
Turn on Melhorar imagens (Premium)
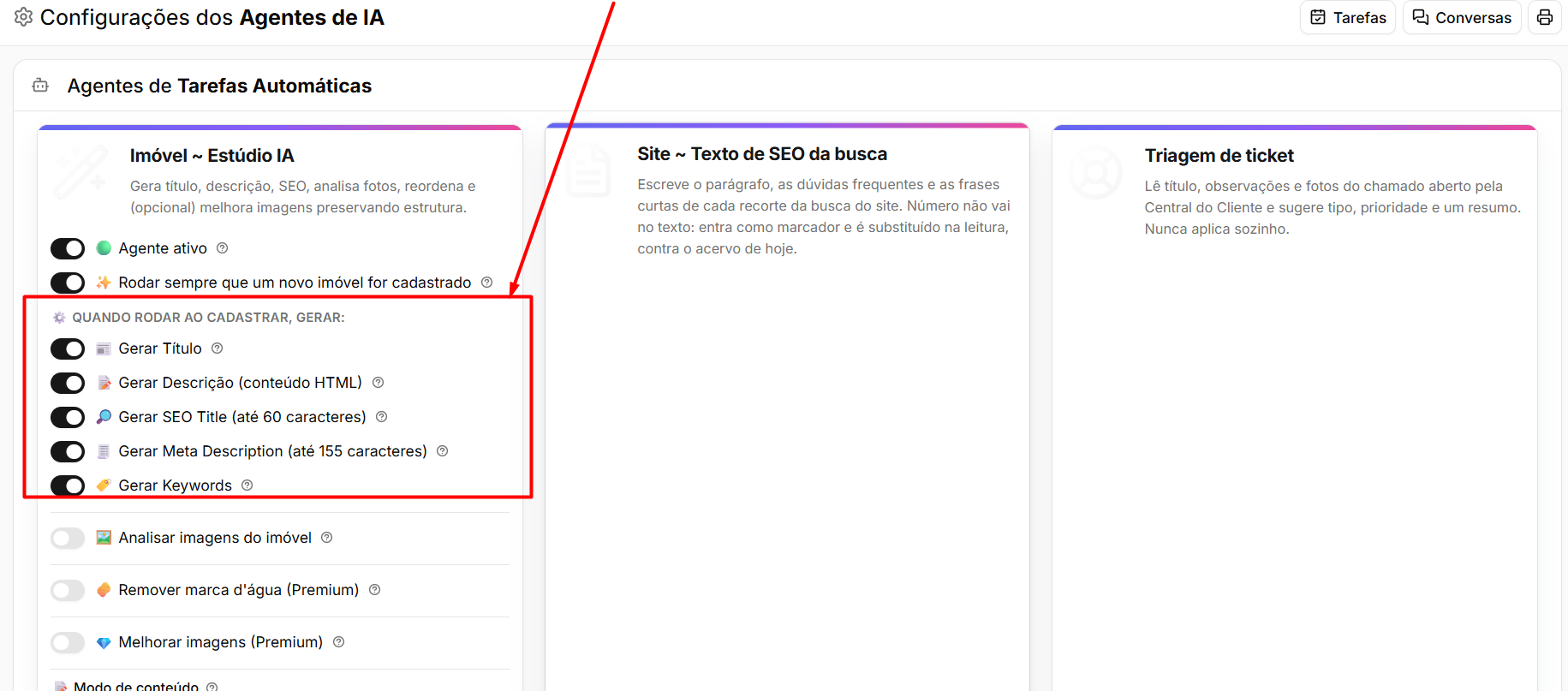[x=68, y=642]
